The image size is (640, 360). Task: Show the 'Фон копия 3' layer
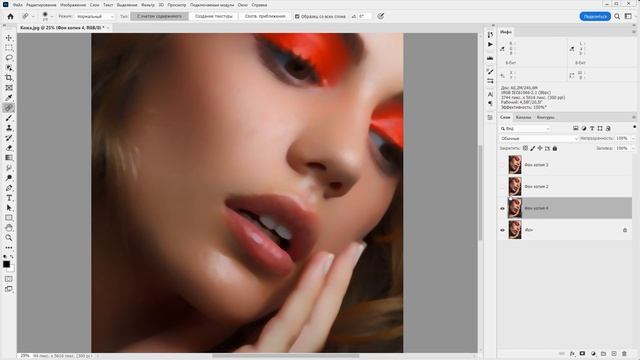click(502, 165)
